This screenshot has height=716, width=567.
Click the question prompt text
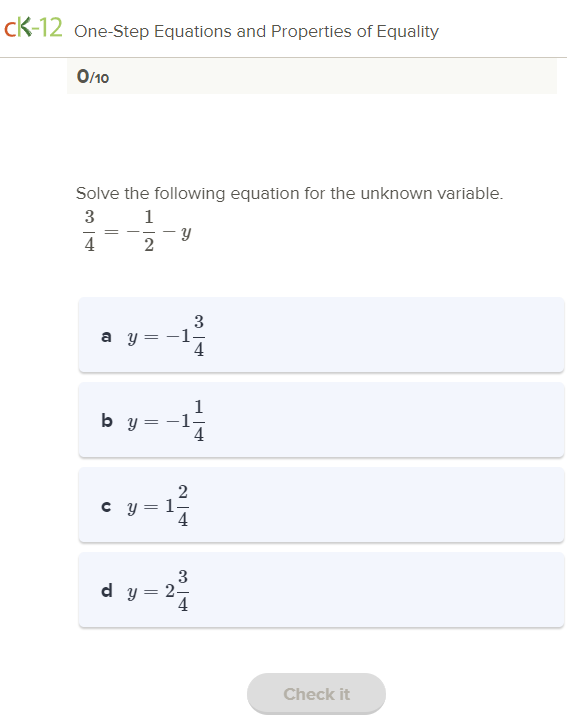(289, 193)
